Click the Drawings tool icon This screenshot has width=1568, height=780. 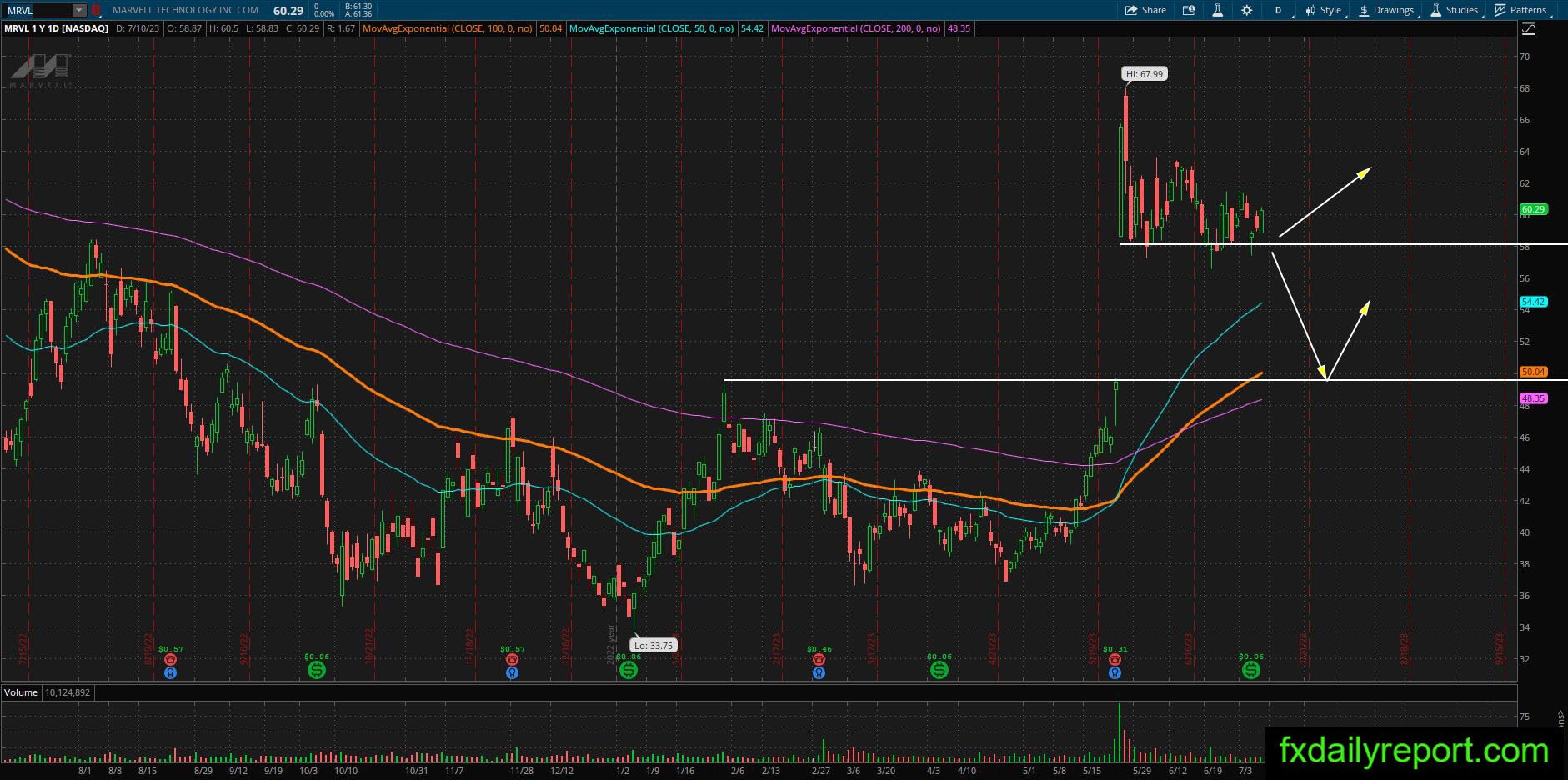[1364, 10]
